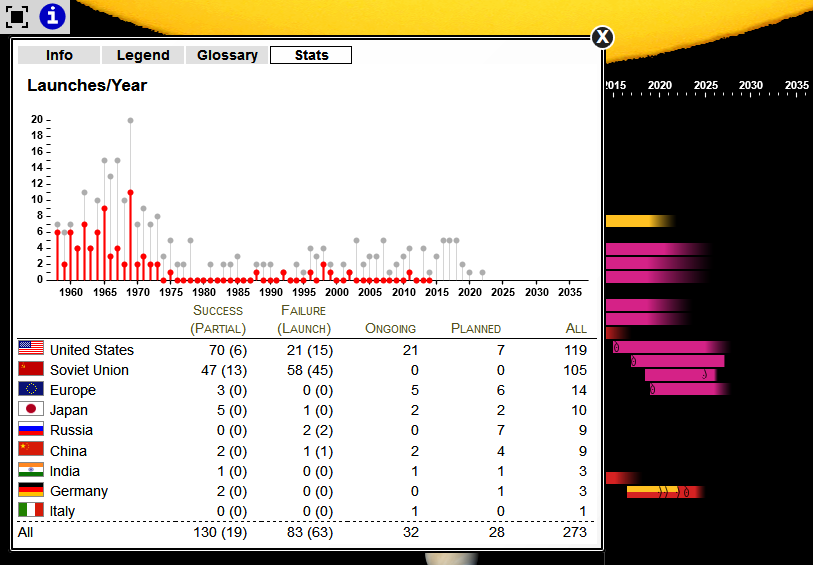Click the All row failure total 83 (63)

click(310, 532)
